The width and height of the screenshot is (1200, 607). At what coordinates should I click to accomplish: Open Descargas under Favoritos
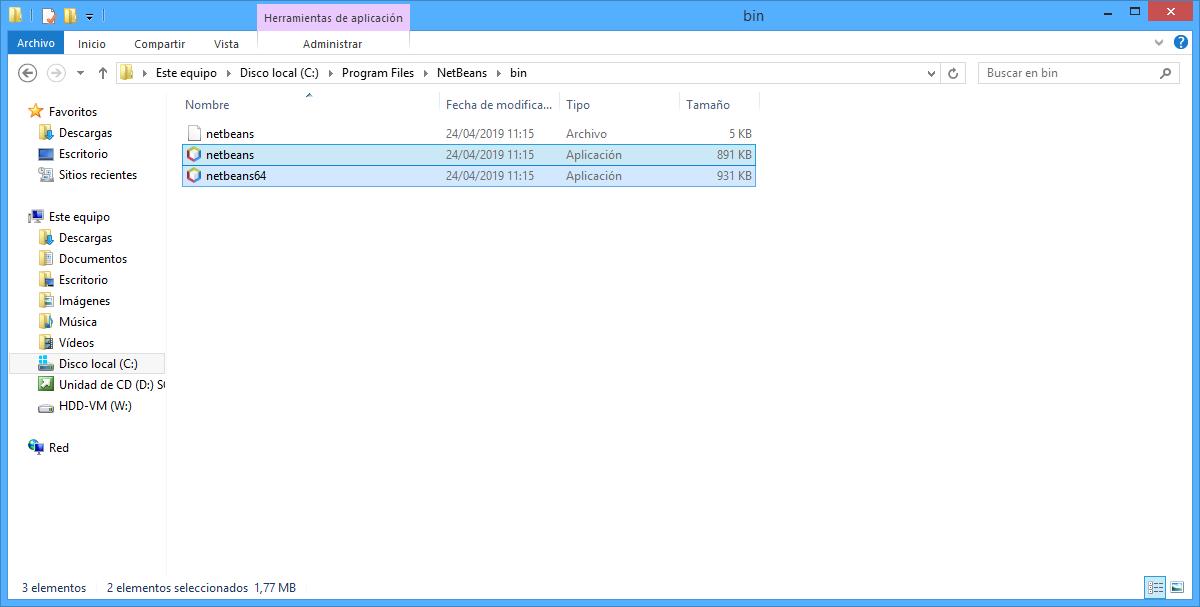click(85, 133)
